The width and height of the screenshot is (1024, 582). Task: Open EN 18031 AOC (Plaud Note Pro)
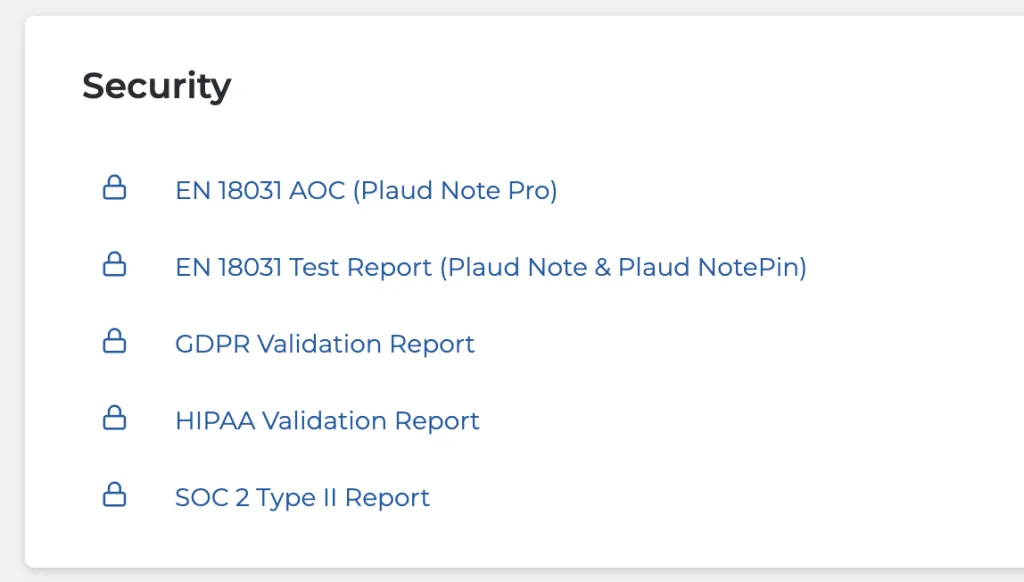pos(366,190)
